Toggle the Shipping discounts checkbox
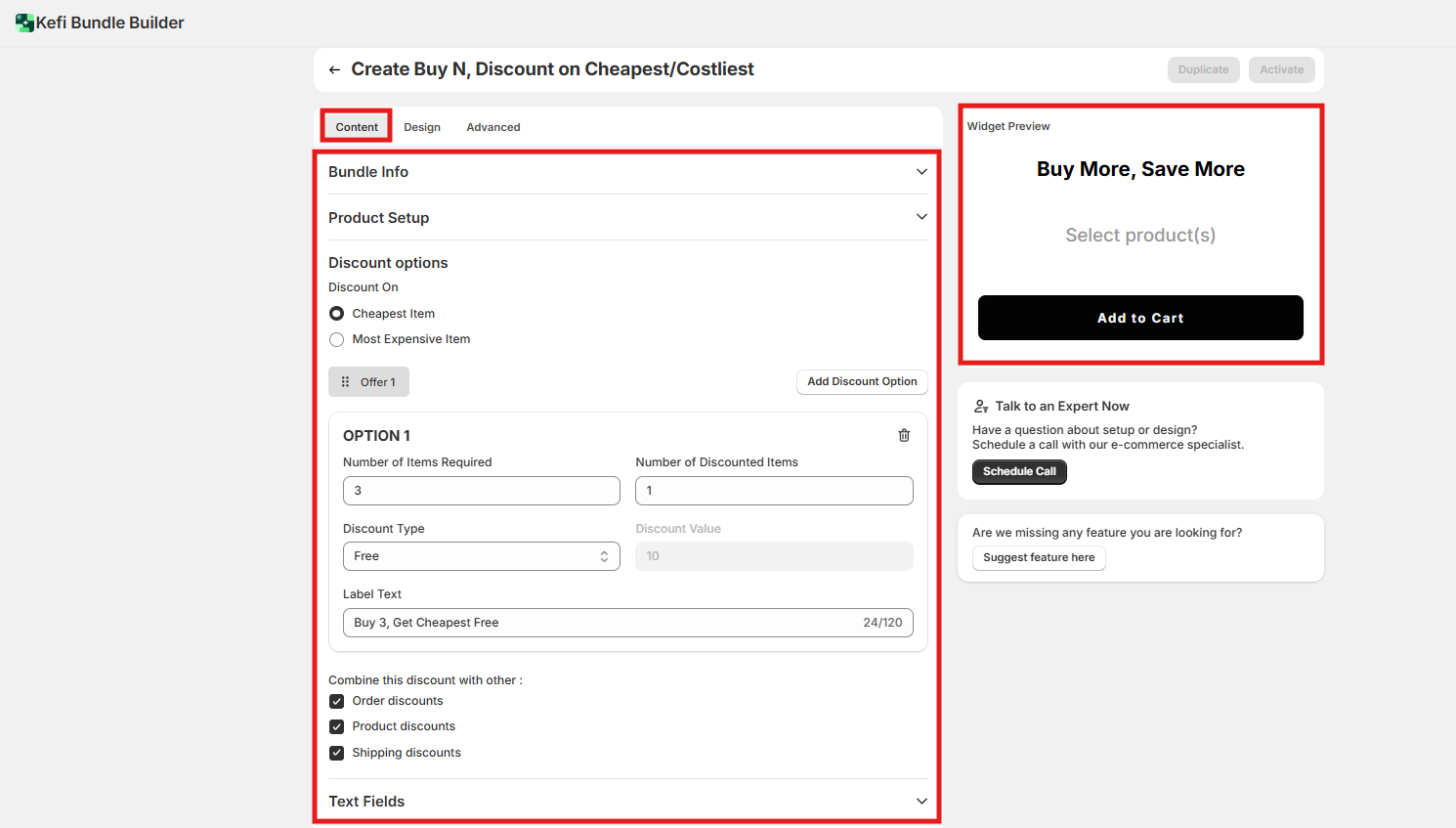This screenshot has height=828, width=1456. coord(337,753)
